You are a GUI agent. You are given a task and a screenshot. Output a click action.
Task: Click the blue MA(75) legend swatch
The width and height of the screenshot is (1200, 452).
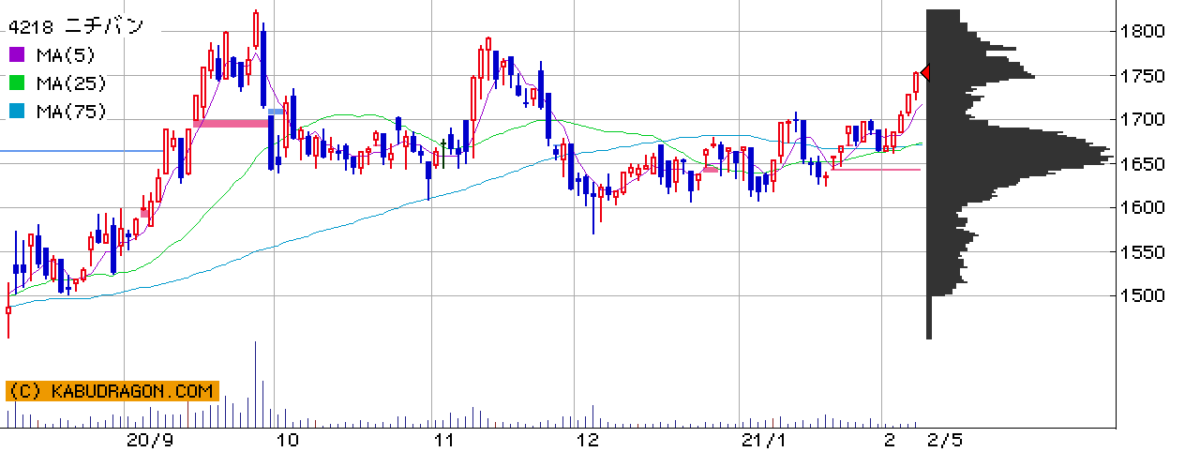18,111
